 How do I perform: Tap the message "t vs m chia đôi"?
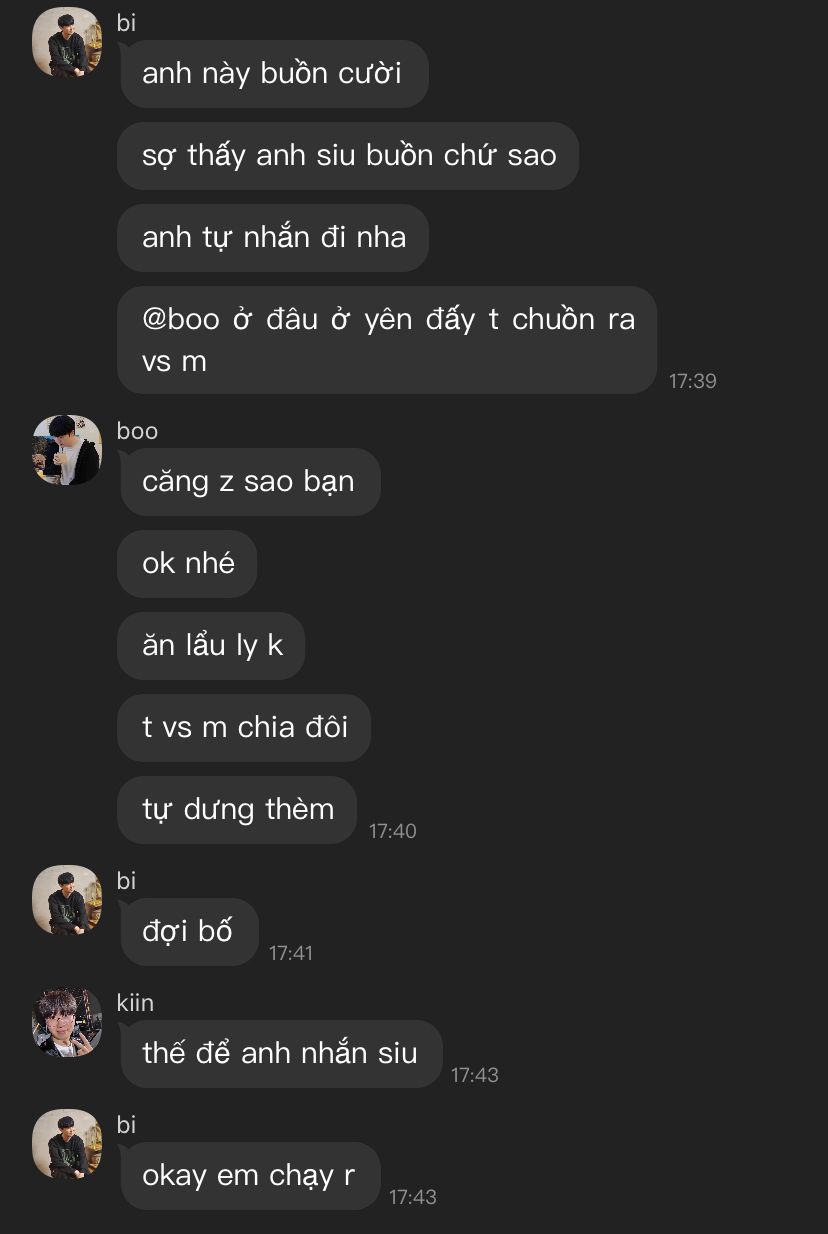(x=244, y=728)
